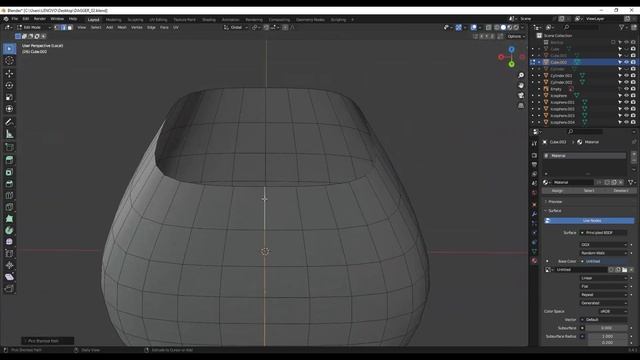Switch perspective/orthographic grid icon
The image size is (640, 360).
point(521,105)
